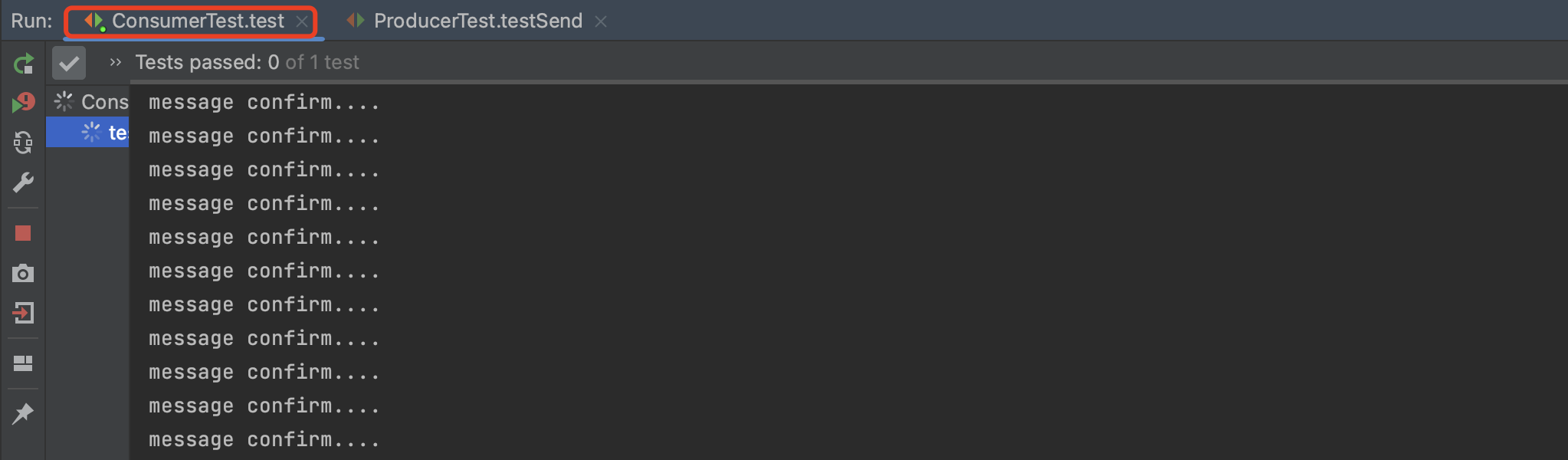Click the Tests passed status text
The height and width of the screenshot is (460, 1568).
click(247, 62)
